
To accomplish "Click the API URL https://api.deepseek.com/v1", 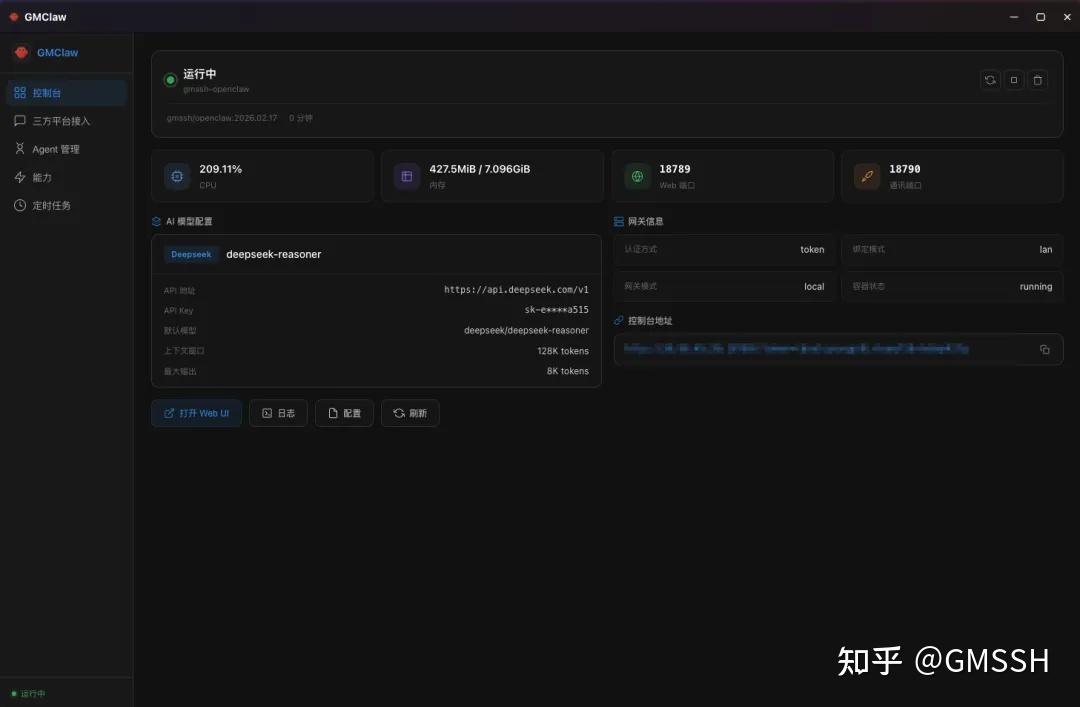I will 516,289.
